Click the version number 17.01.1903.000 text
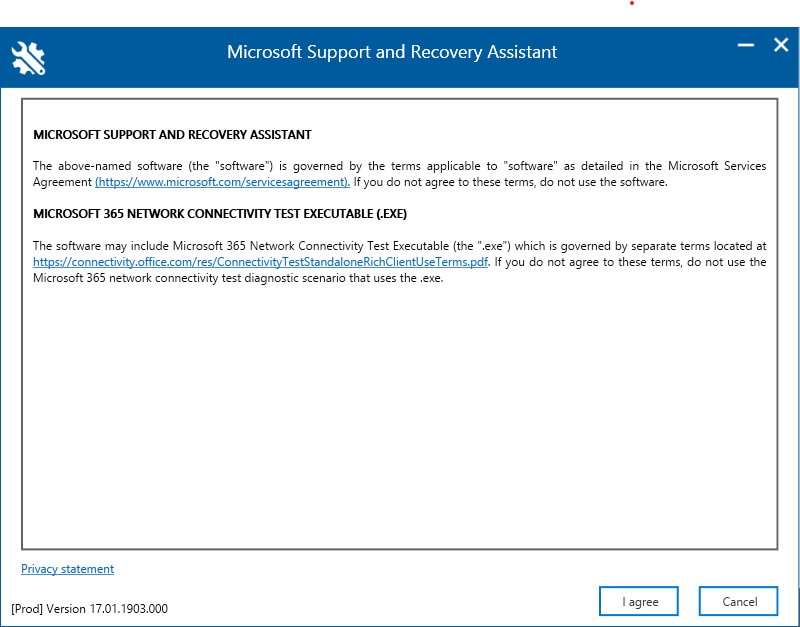Image resolution: width=800 pixels, height=627 pixels. click(x=129, y=609)
